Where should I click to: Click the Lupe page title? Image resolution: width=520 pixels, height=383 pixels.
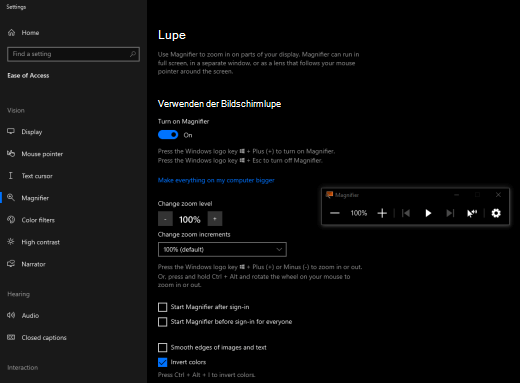pos(172,35)
